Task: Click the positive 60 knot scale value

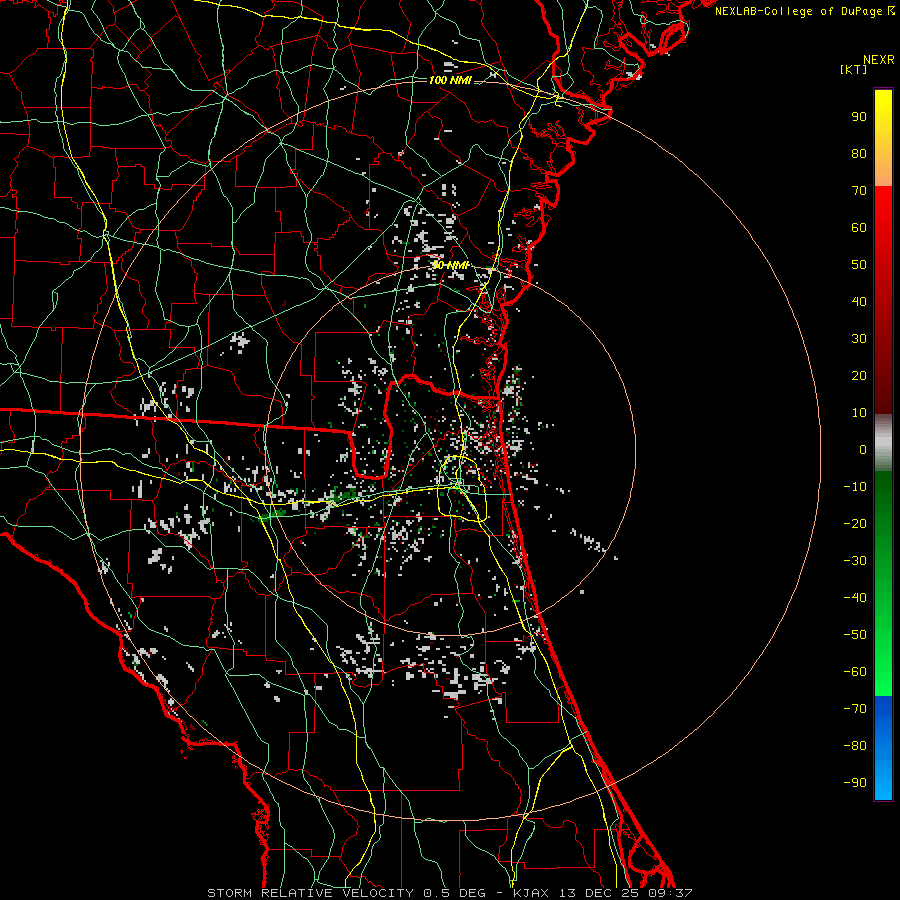Action: (859, 227)
